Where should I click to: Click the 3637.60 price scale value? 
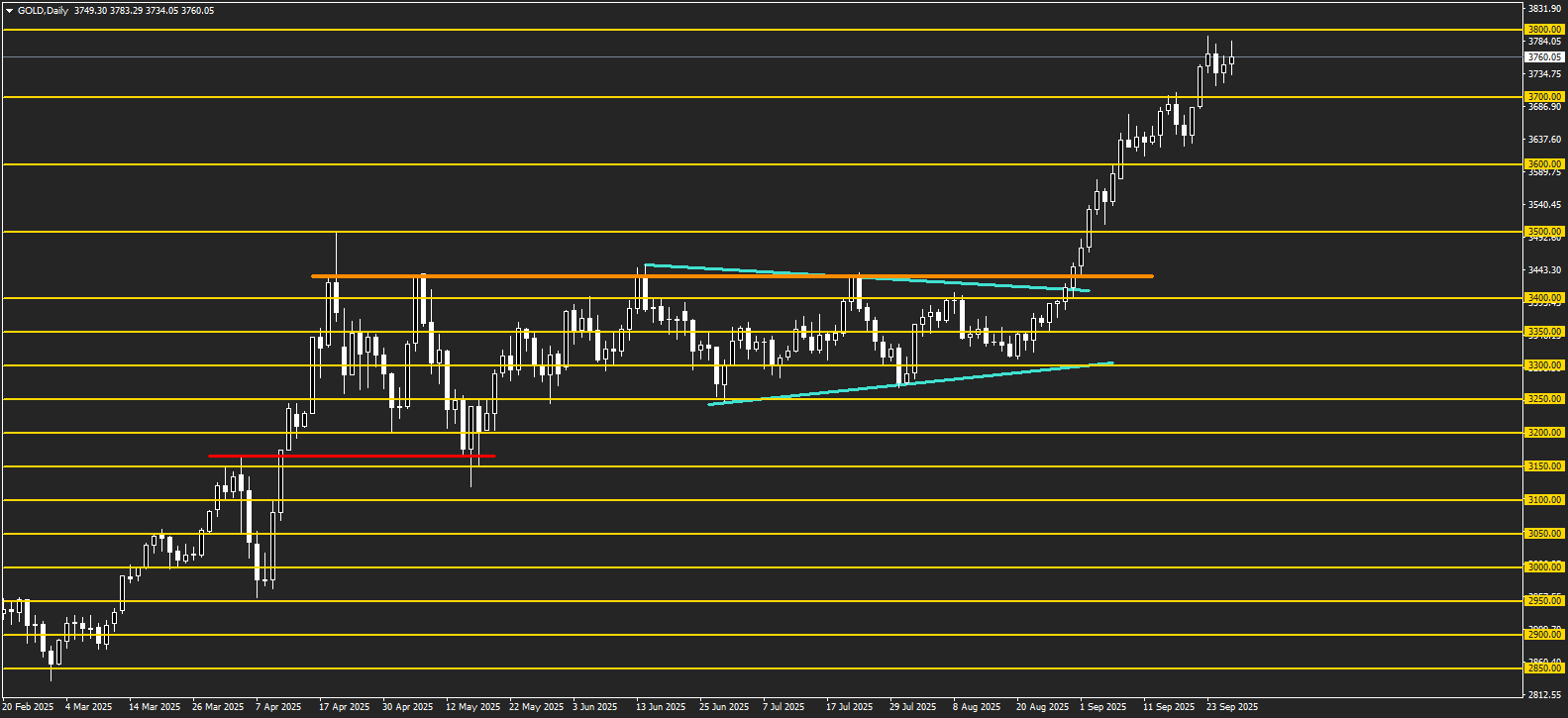point(1545,140)
